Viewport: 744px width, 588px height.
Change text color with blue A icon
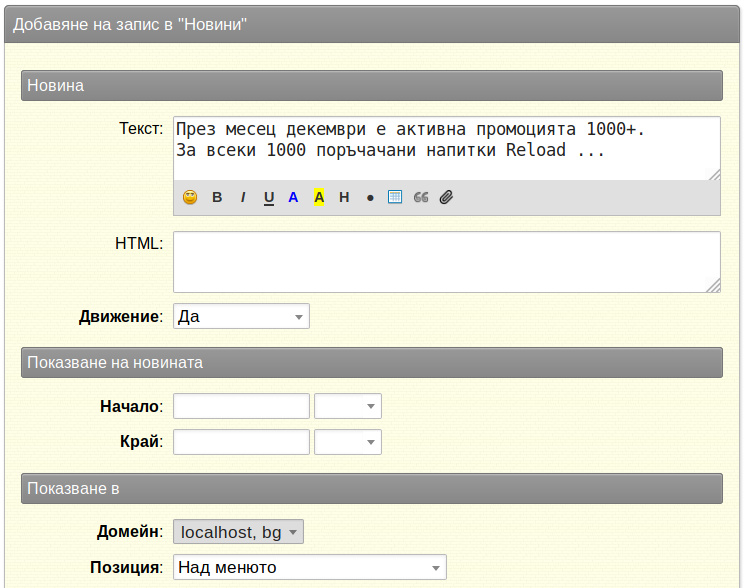point(293,197)
